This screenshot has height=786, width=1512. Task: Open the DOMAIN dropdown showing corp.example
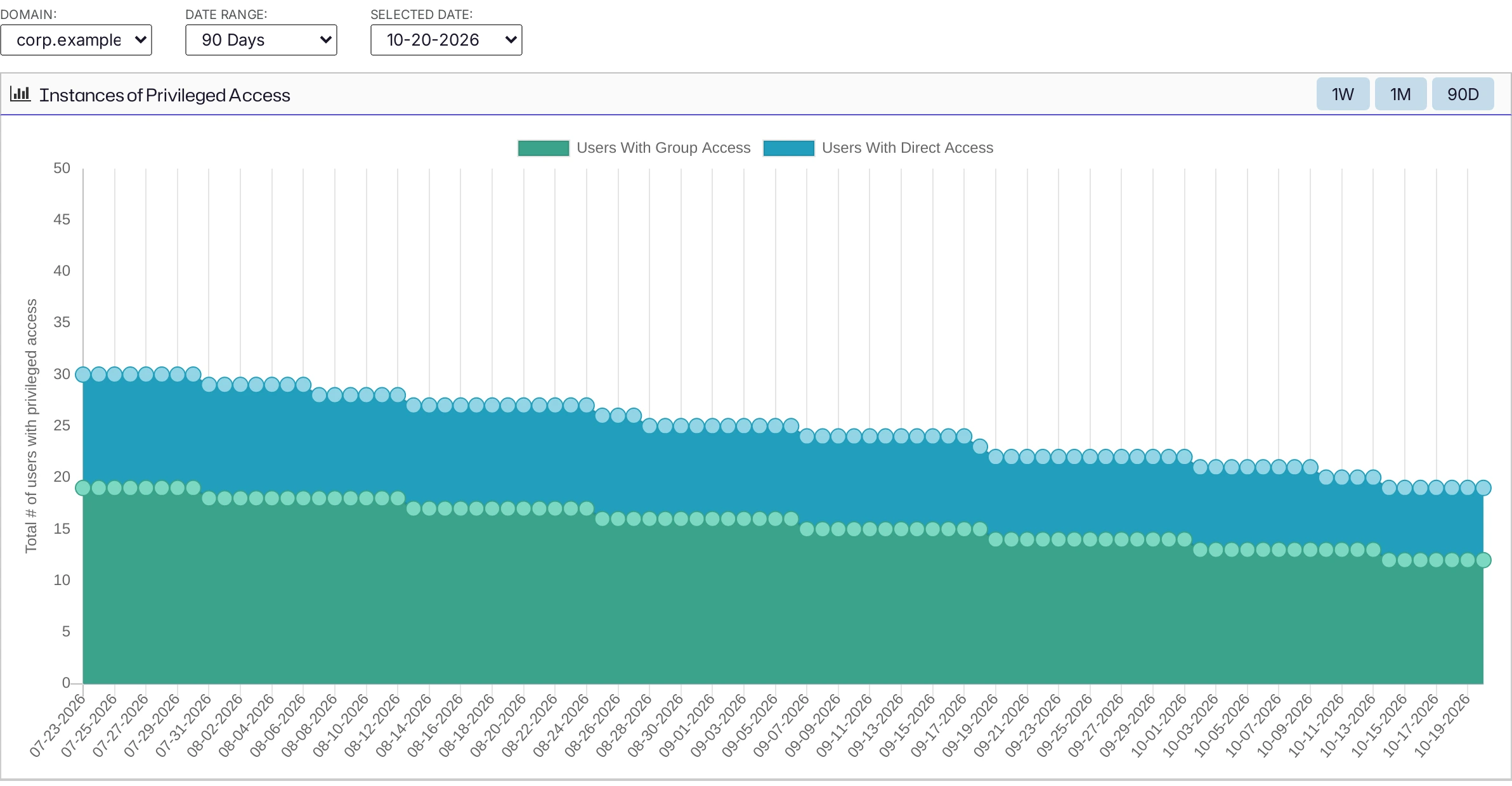tap(76, 40)
